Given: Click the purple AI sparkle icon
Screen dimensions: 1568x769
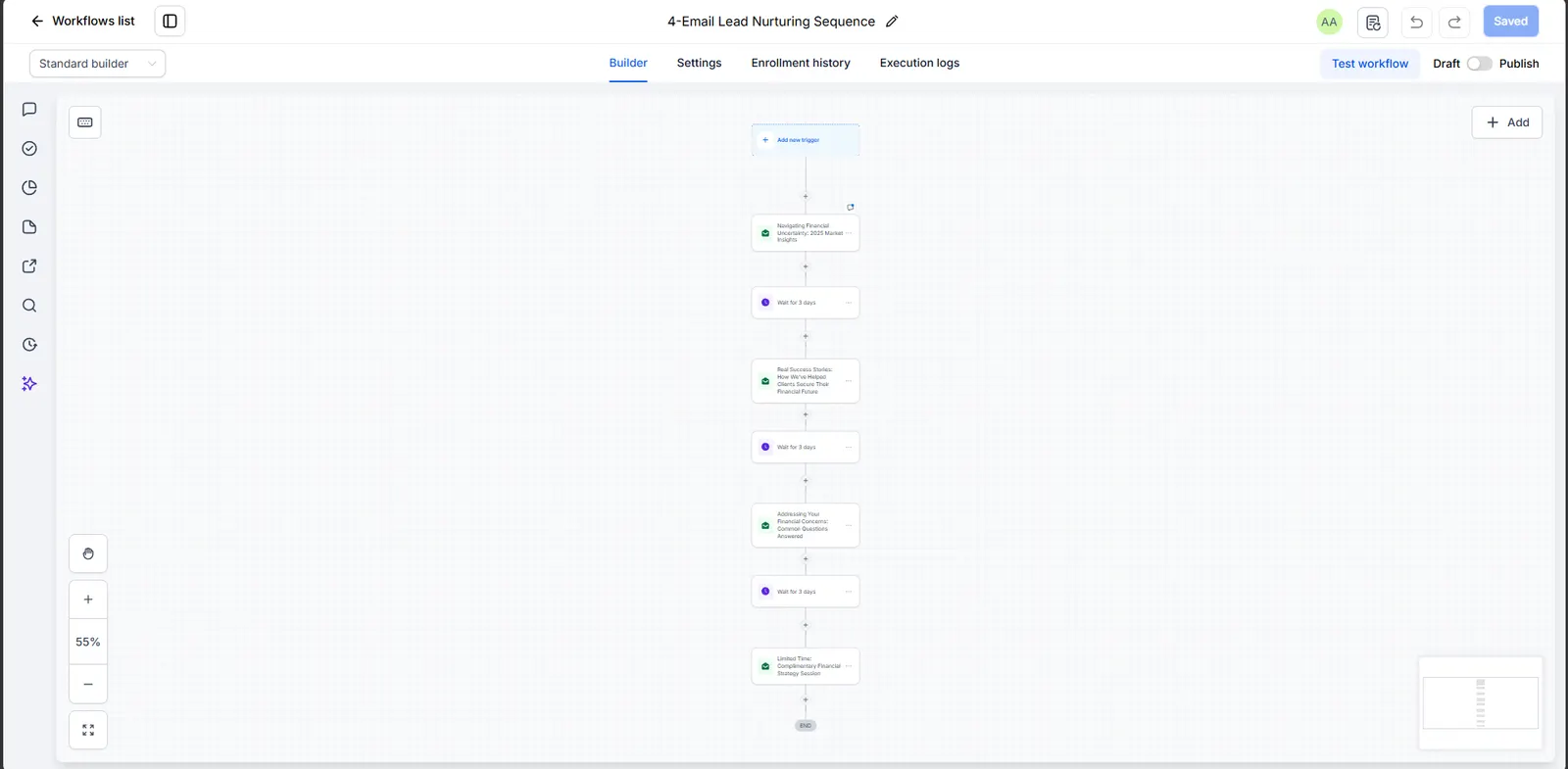Looking at the screenshot, I should (x=29, y=384).
